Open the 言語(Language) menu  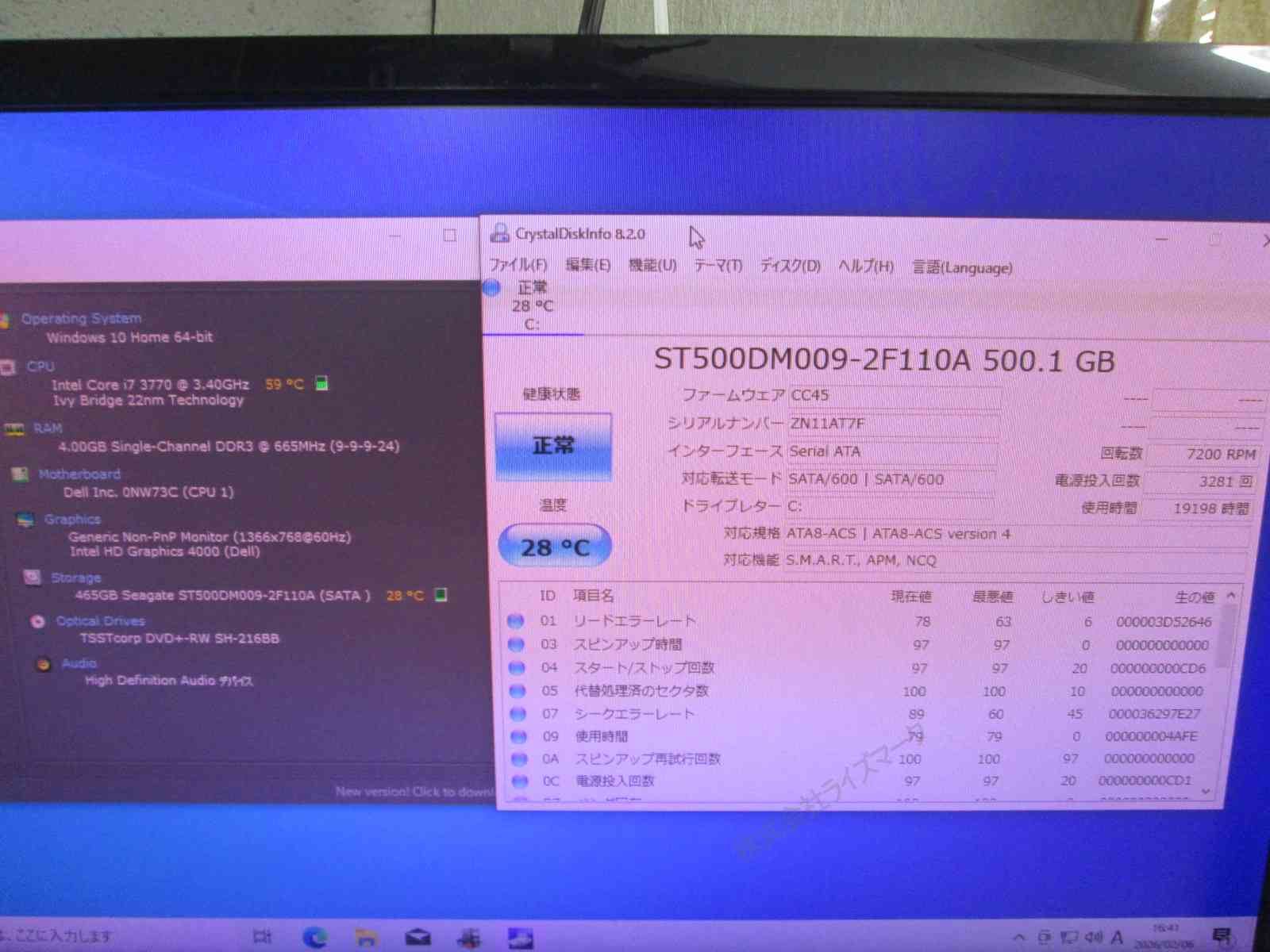962,267
